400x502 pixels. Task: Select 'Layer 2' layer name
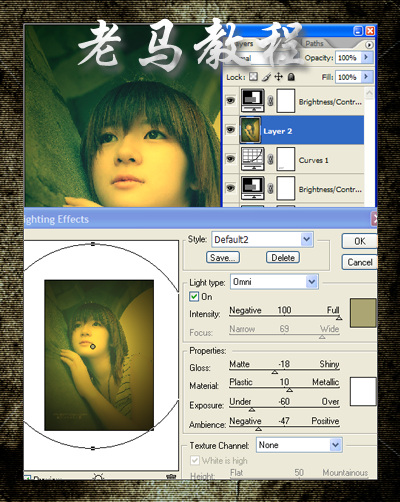coord(277,131)
